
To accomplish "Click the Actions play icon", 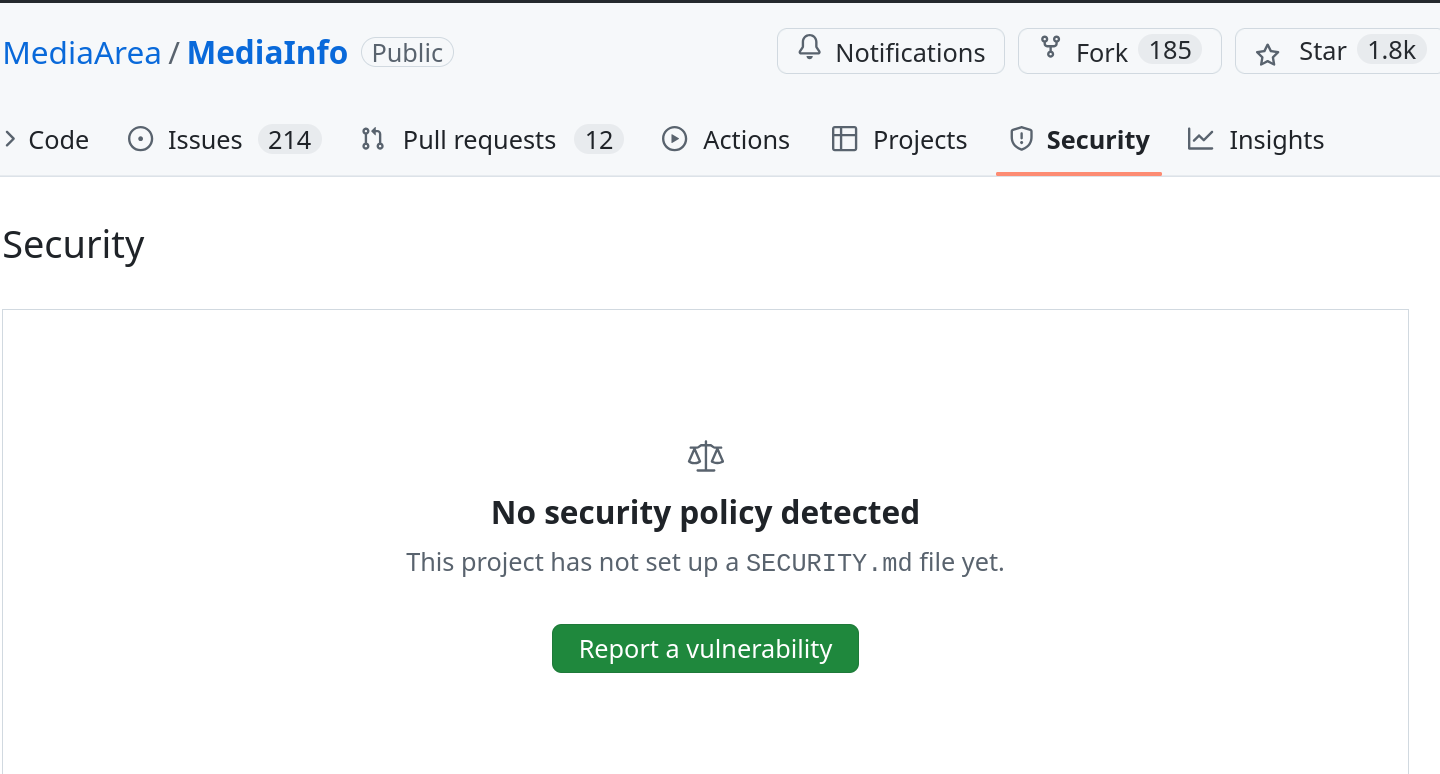I will (675, 140).
